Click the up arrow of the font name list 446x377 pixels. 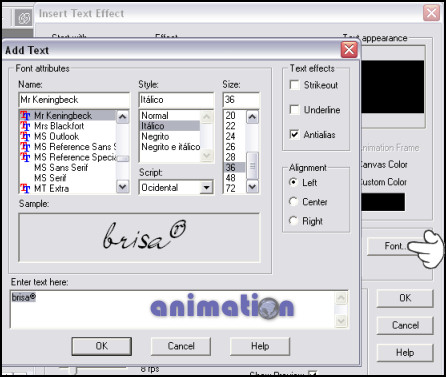(x=123, y=117)
